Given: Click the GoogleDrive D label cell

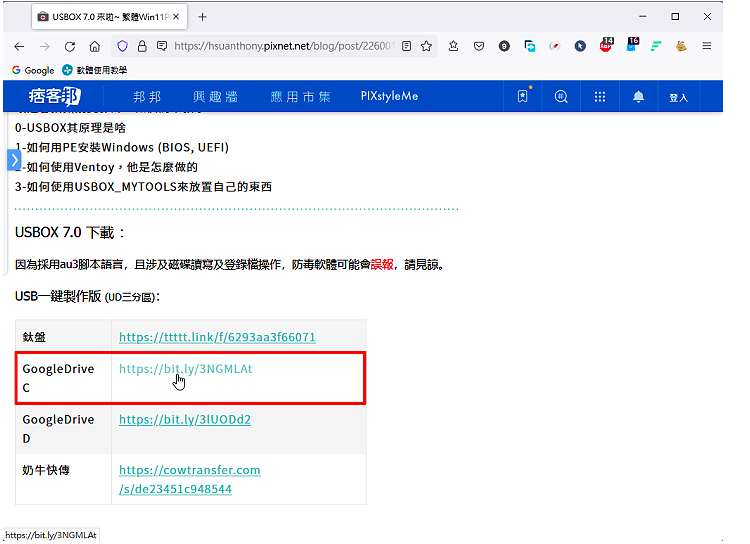Looking at the screenshot, I should click(63, 429).
